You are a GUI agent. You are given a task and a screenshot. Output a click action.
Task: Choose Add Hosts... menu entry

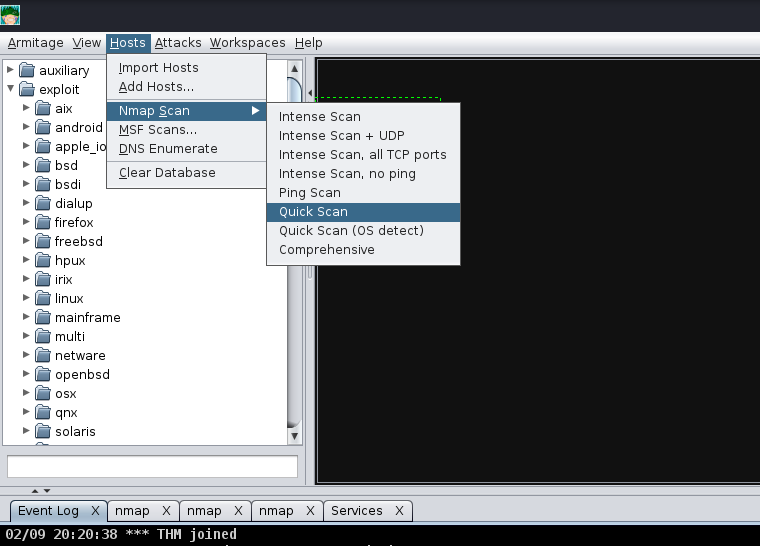pyautogui.click(x=186, y=86)
